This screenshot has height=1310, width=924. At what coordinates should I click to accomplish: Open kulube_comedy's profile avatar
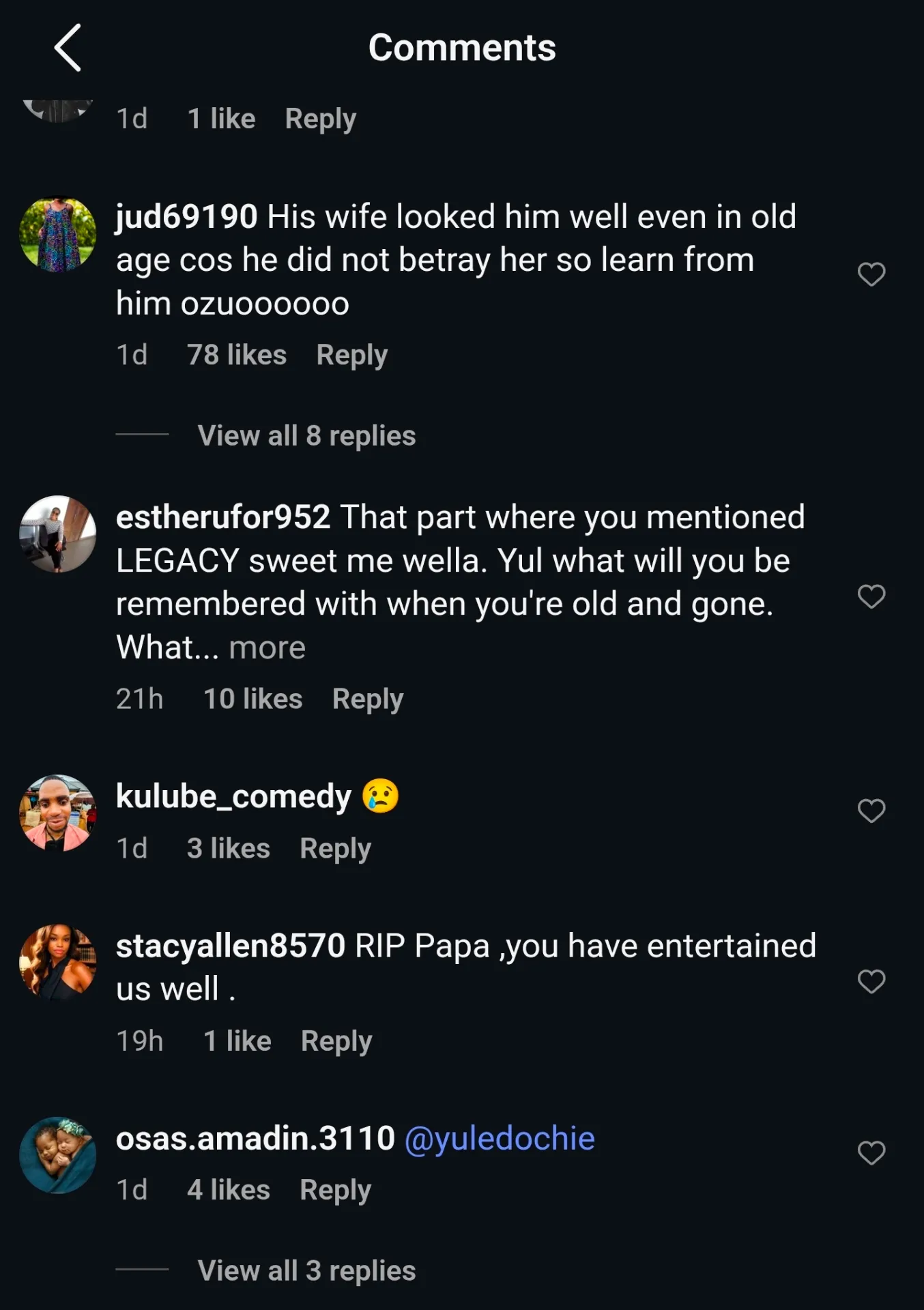coord(58,813)
